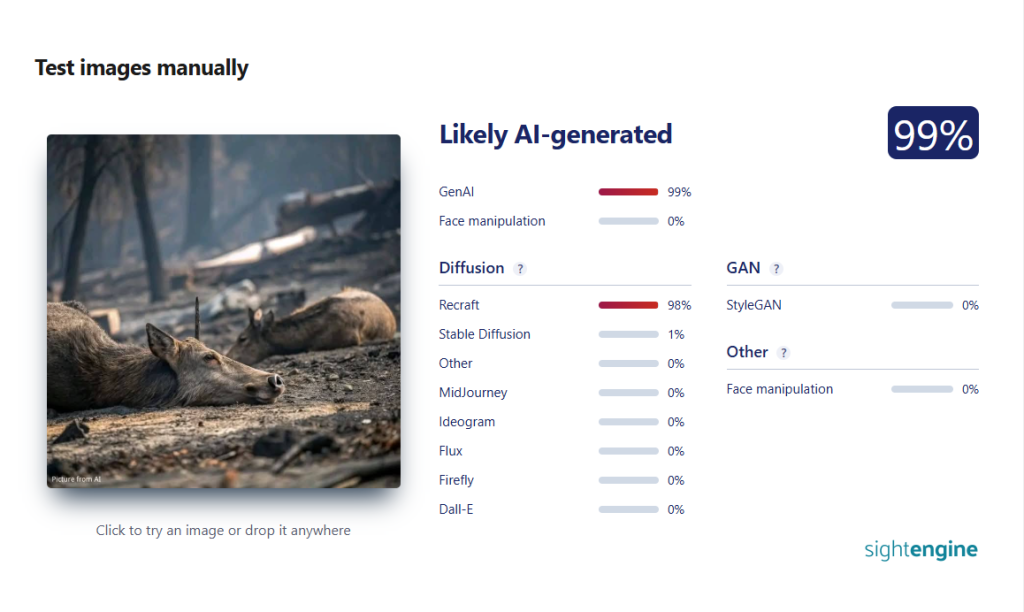Select the Stable Diffusion result row
The image size is (1024, 612).
(564, 334)
